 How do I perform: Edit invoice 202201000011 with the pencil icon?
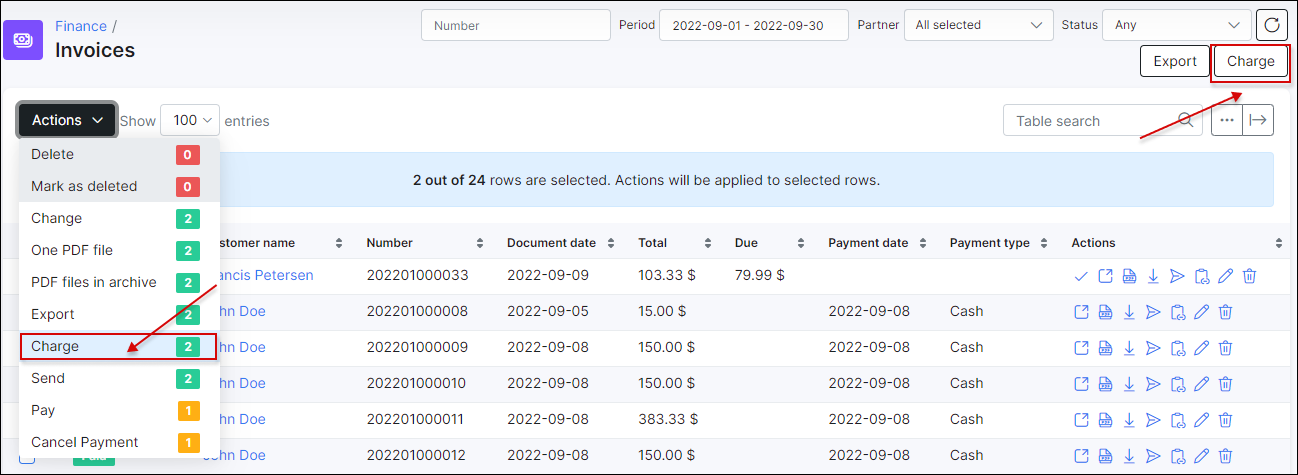[1200, 420]
